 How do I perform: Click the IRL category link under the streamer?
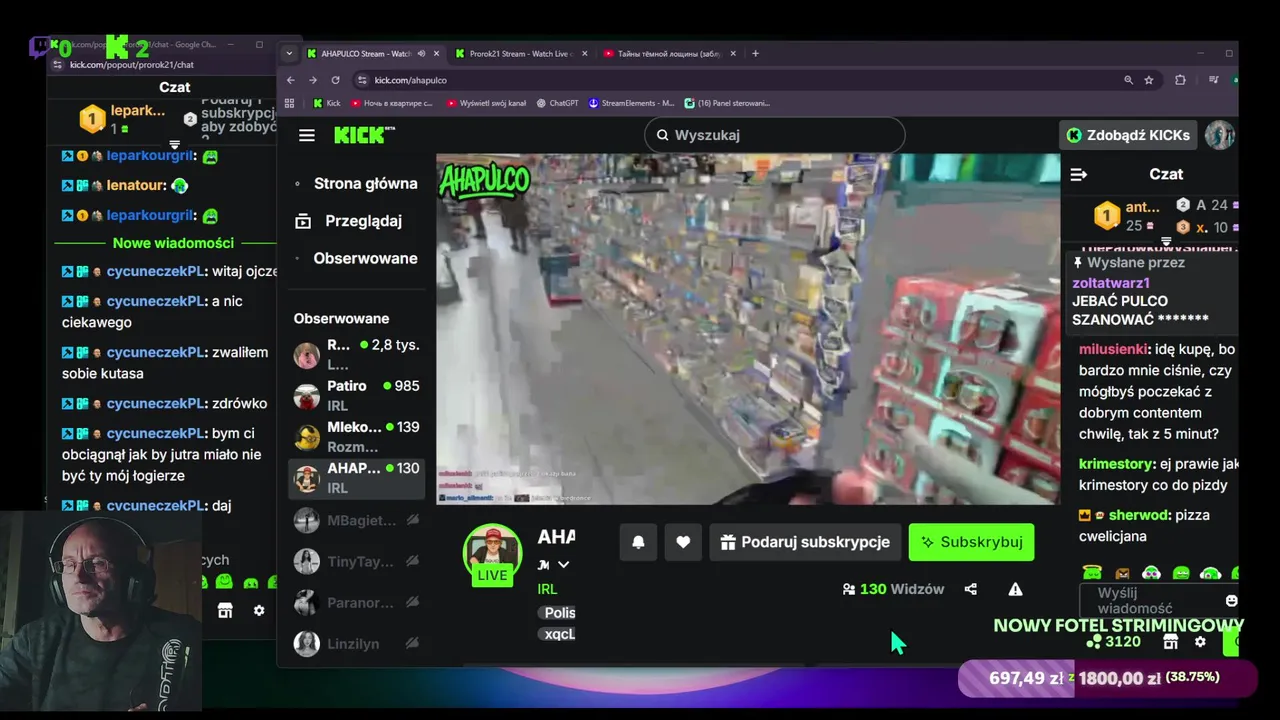(547, 589)
